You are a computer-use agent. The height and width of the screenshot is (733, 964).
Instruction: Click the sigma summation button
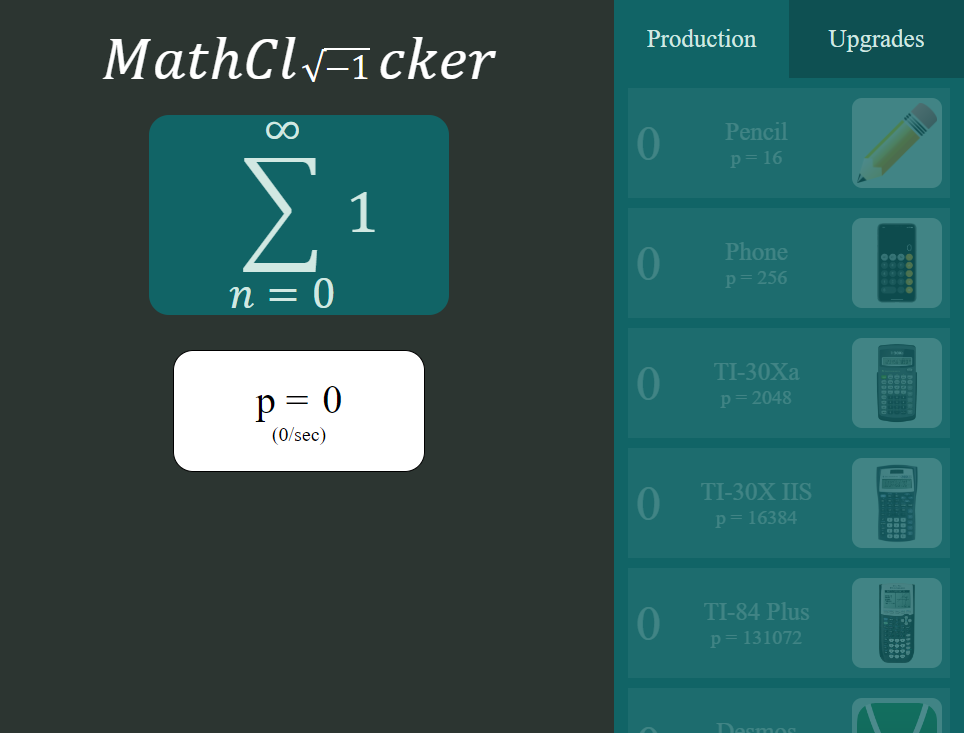pyautogui.click(x=299, y=215)
